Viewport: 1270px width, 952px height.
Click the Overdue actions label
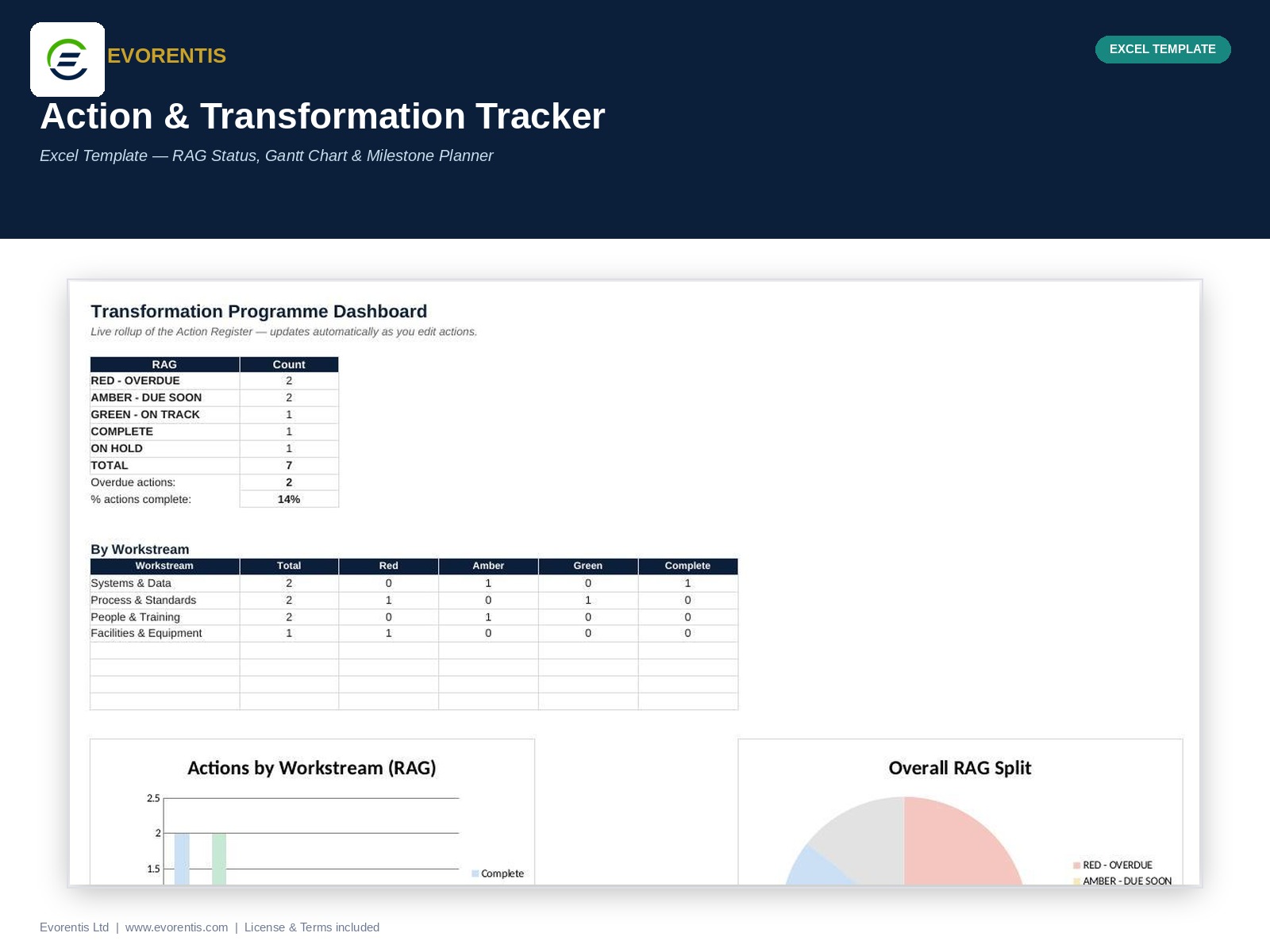(x=133, y=482)
